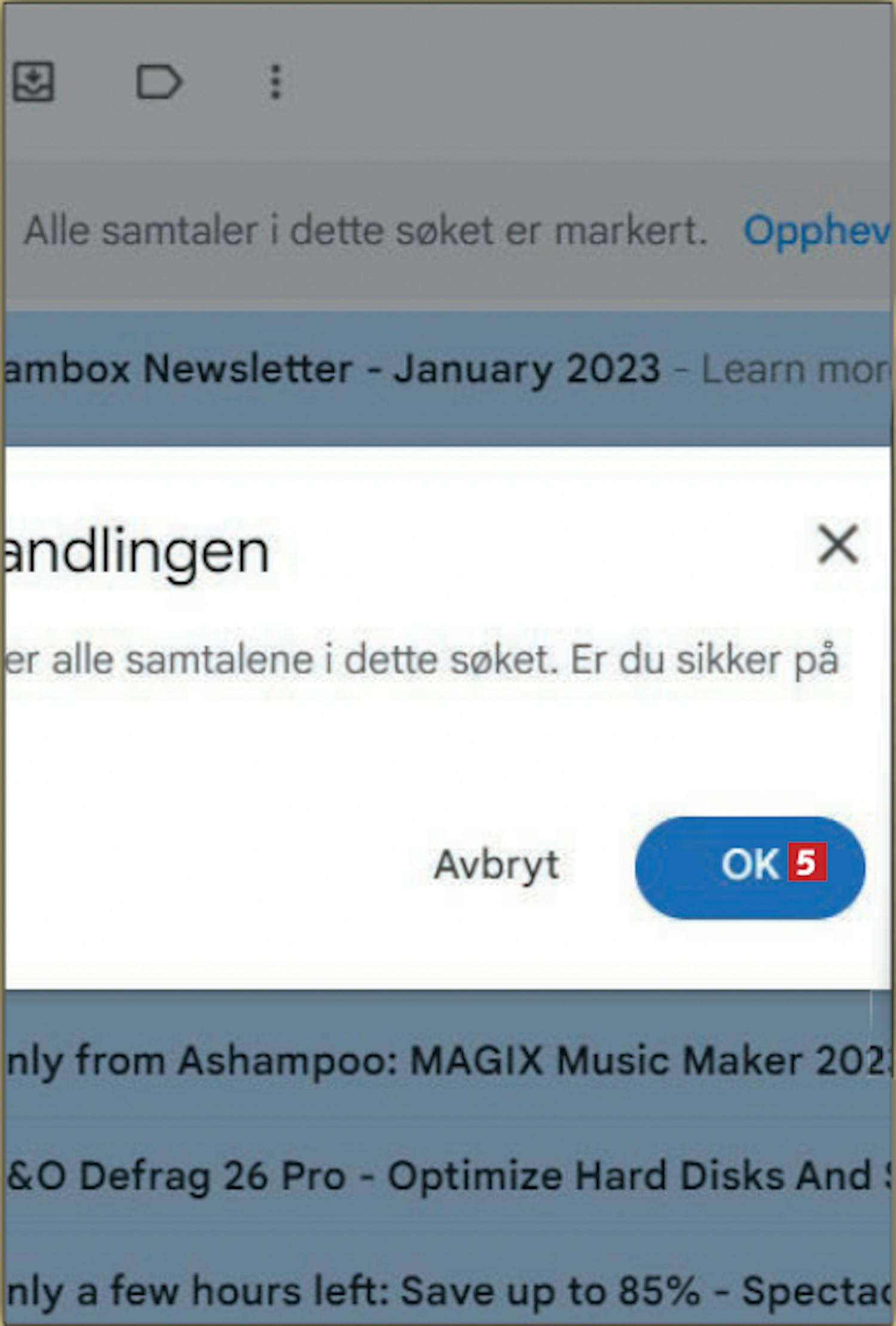The height and width of the screenshot is (1326, 896).
Task: Click the move-to-inbox icon in toolbar
Action: pos(33,81)
